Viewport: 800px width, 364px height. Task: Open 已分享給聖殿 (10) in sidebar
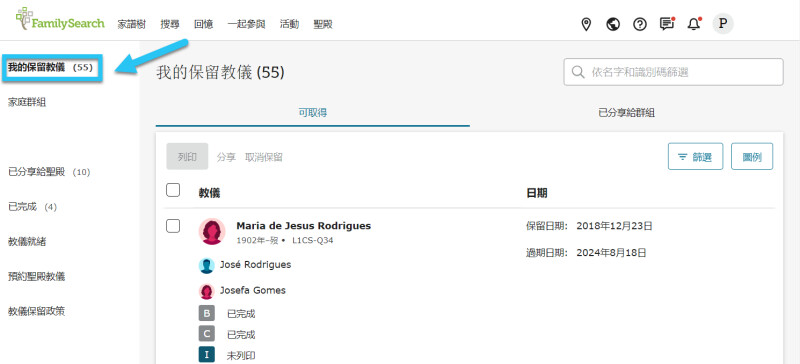49,172
